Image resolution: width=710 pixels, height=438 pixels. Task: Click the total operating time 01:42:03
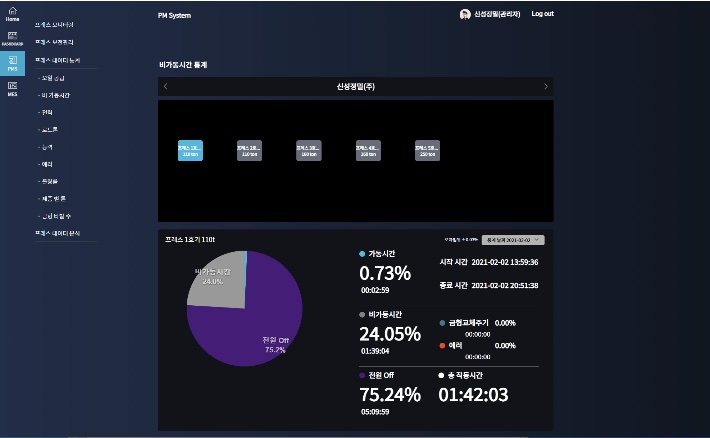473,395
